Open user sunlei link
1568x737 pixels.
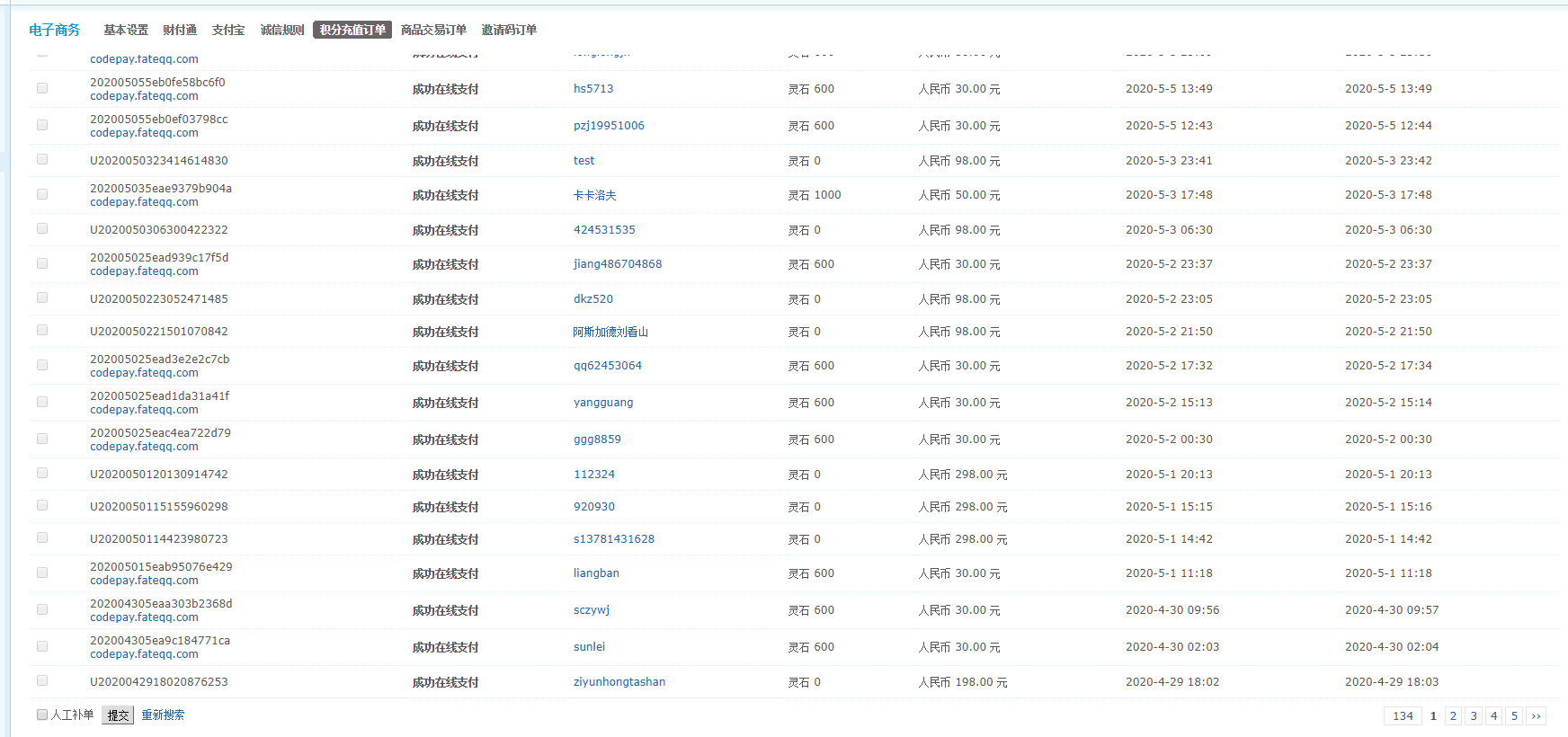589,647
